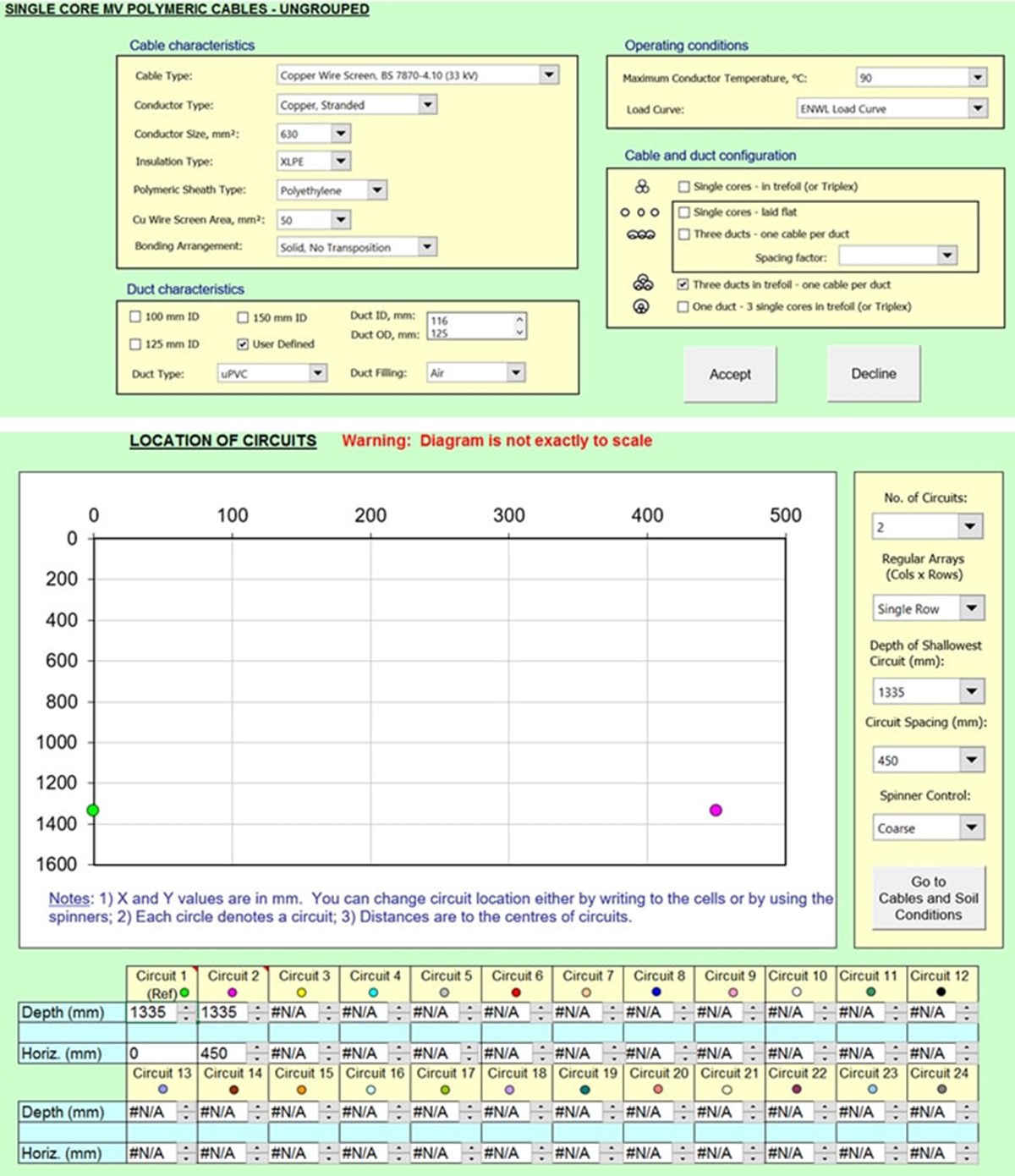
Task: Click the magenta Circuit 2 marker on the diagram
Action: tap(716, 811)
